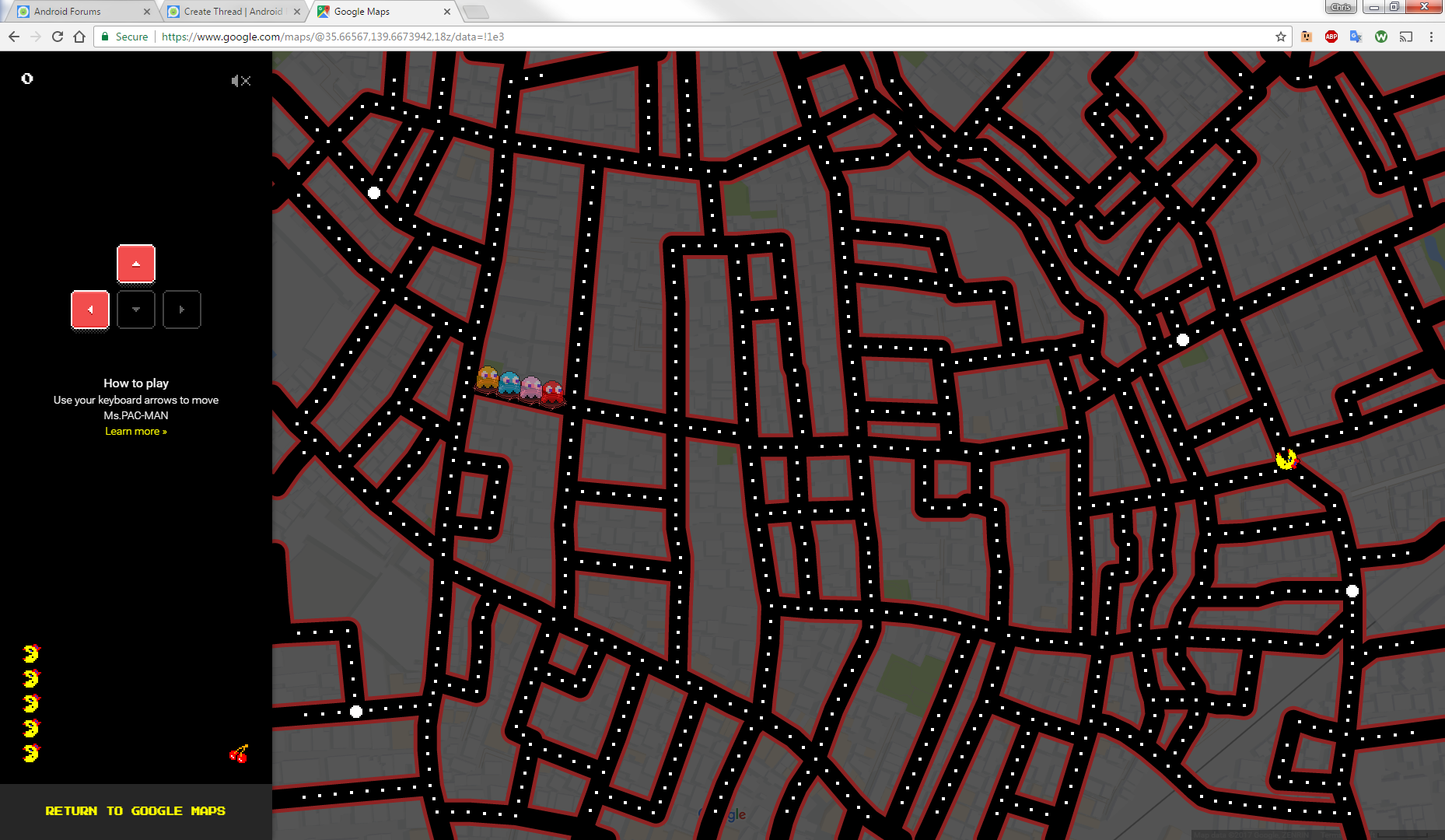Click the Ms. Pac-Man character on the map

click(x=1286, y=459)
